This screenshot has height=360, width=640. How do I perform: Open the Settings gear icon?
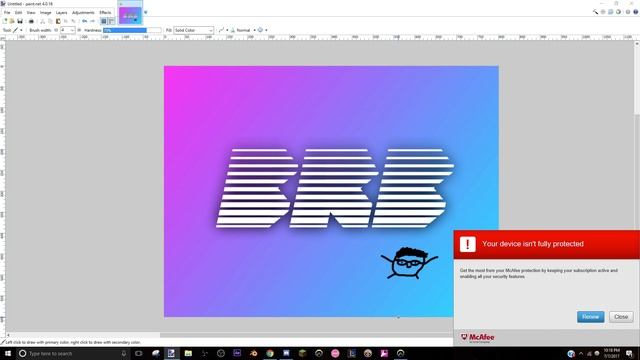(628, 12)
